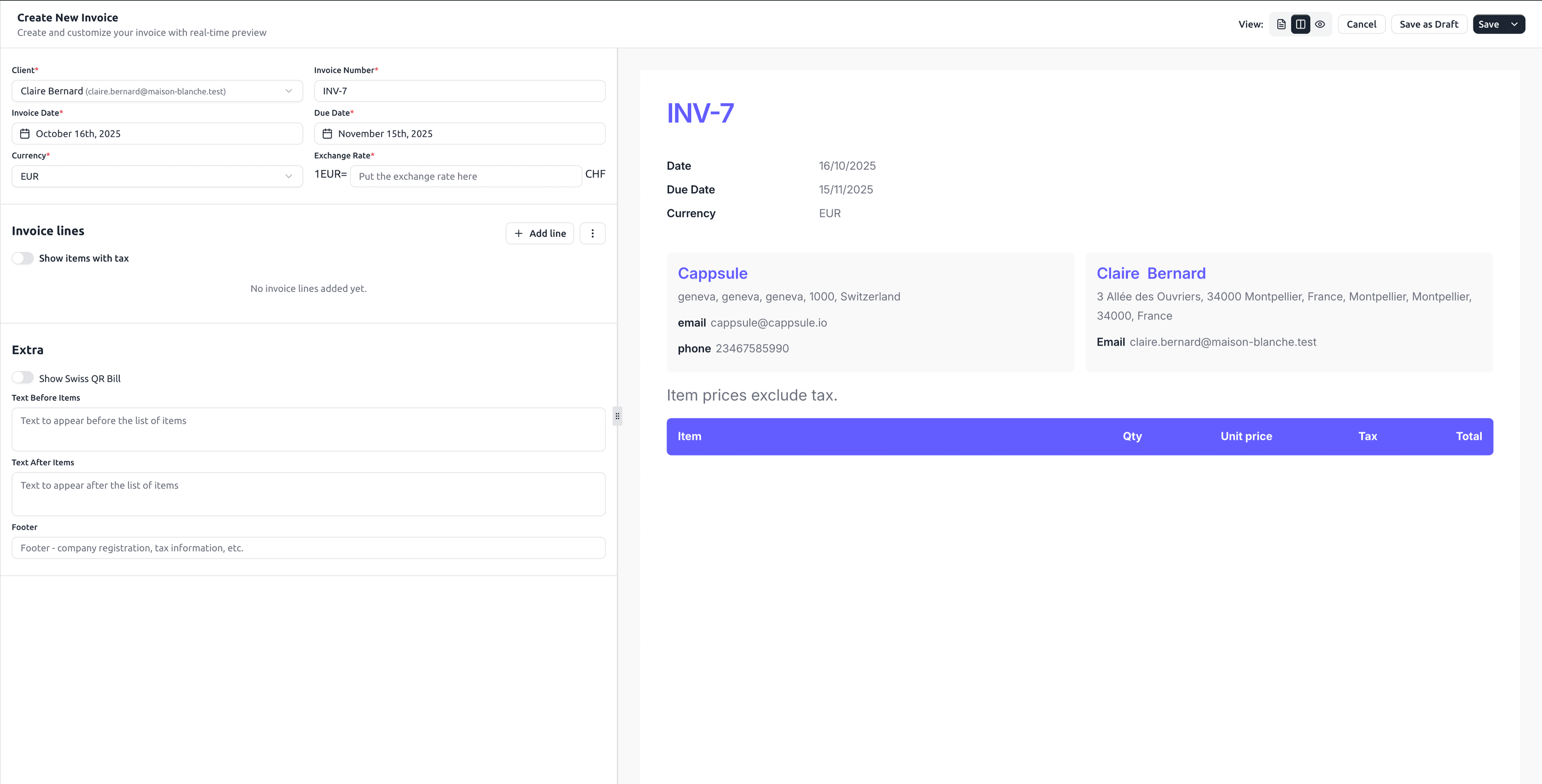Click the Due Date calendar icon
The width and height of the screenshot is (1542, 784).
tap(327, 133)
